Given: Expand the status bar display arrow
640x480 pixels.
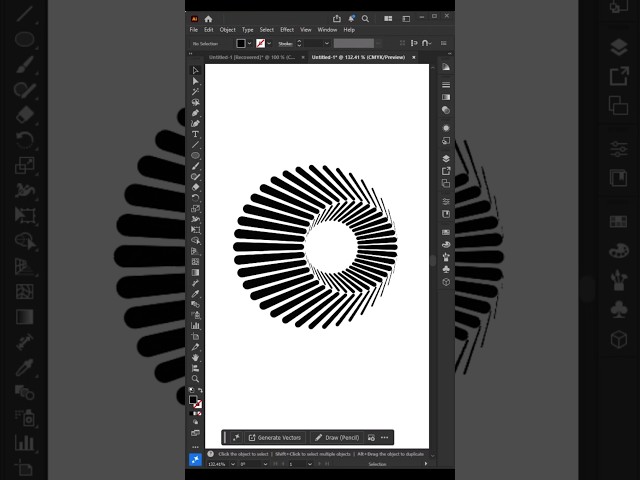Looking at the screenshot, I should click(x=426, y=464).
